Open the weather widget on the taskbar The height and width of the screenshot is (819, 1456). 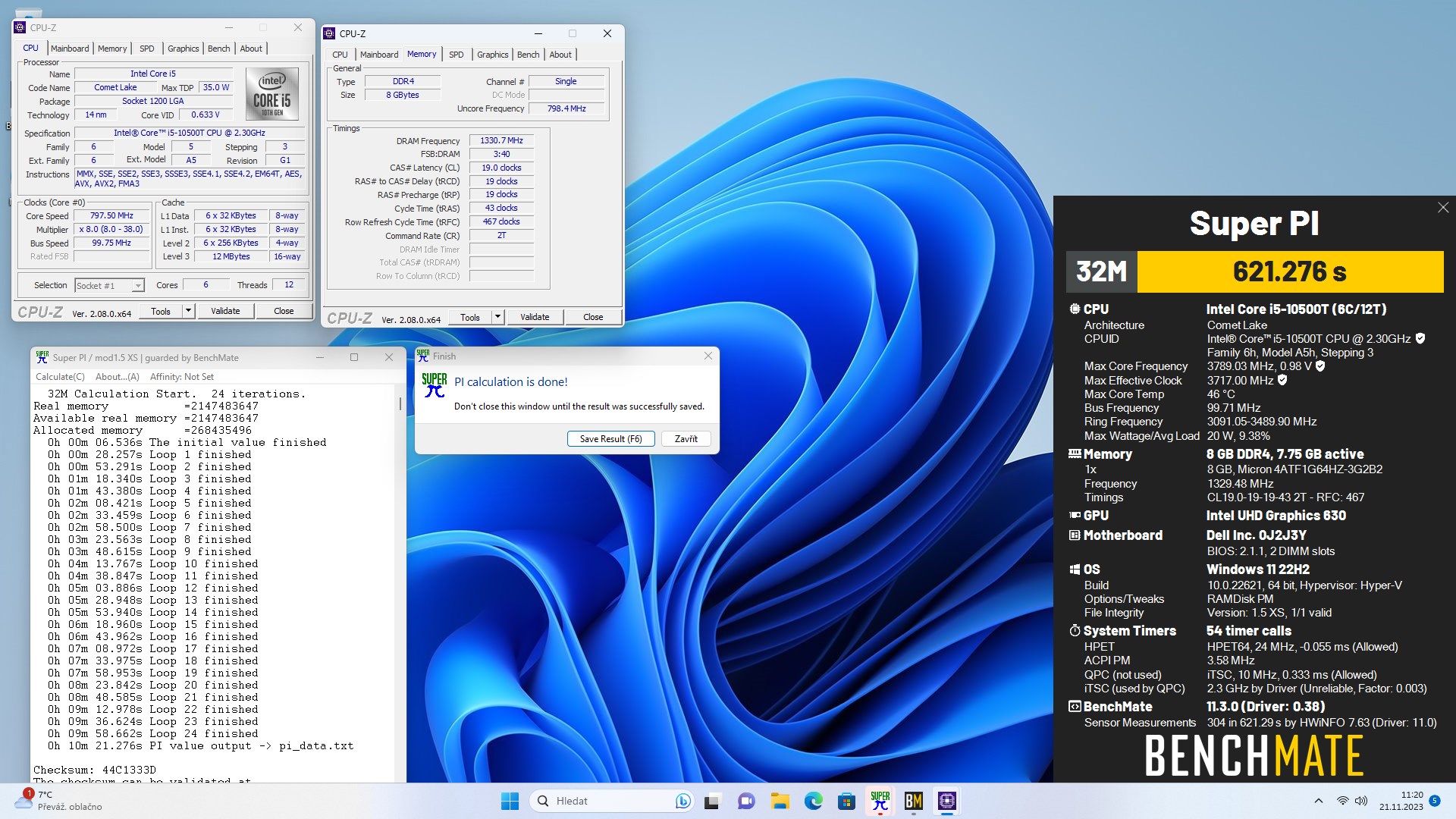pyautogui.click(x=58, y=800)
